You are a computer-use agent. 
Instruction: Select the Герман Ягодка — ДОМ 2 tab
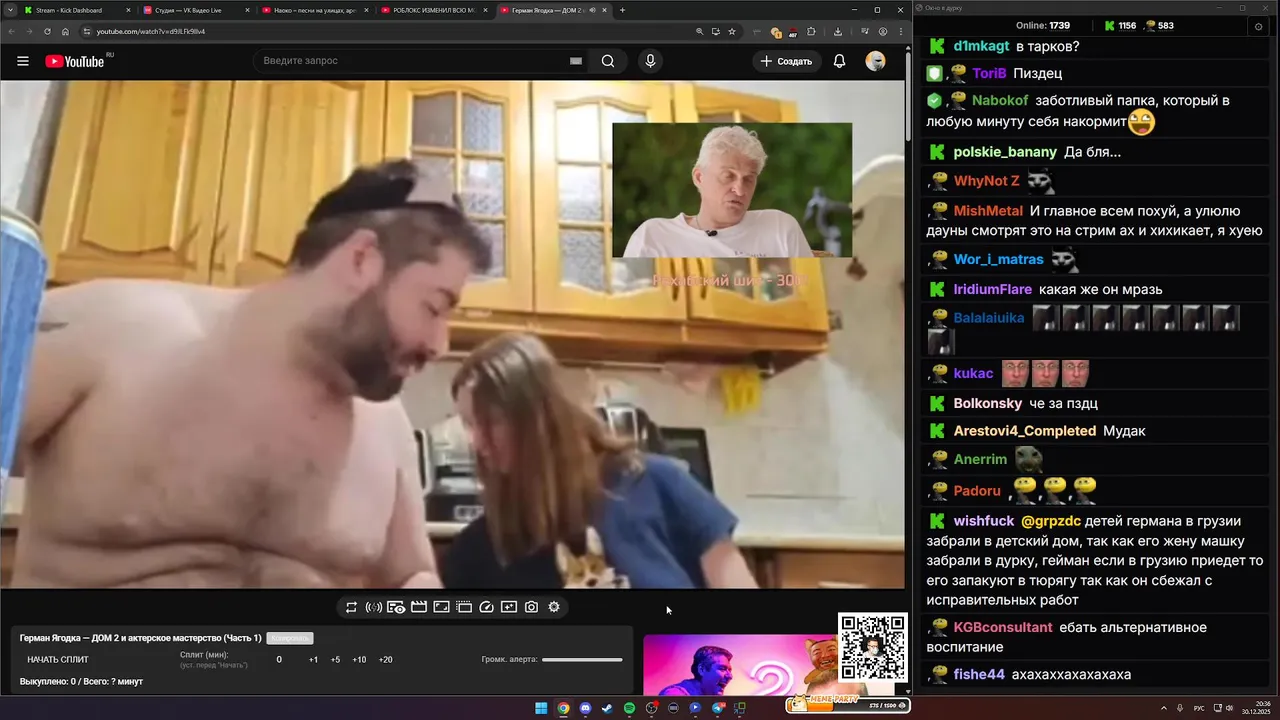[553, 10]
